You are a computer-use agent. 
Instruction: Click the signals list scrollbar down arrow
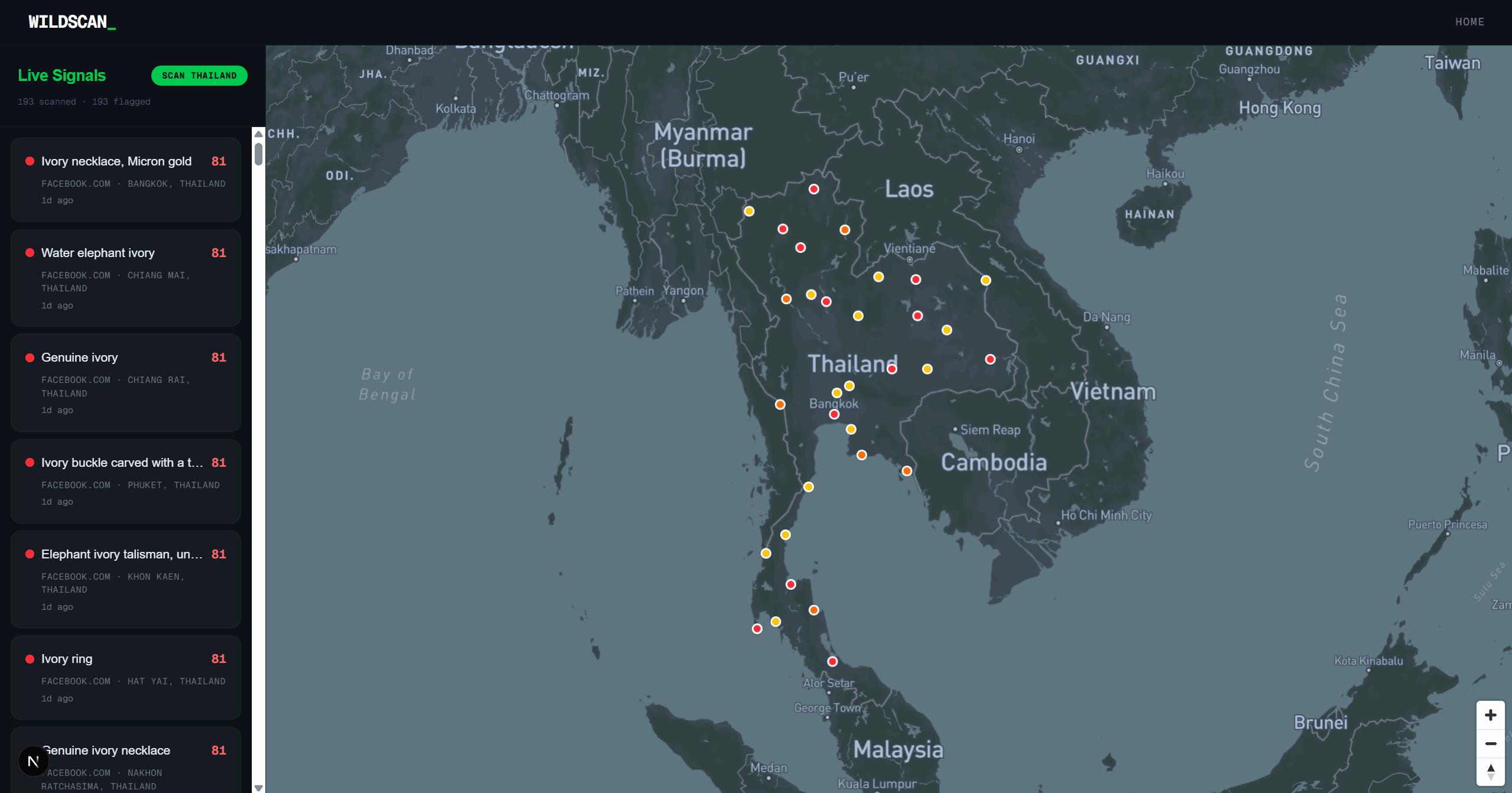point(258,788)
